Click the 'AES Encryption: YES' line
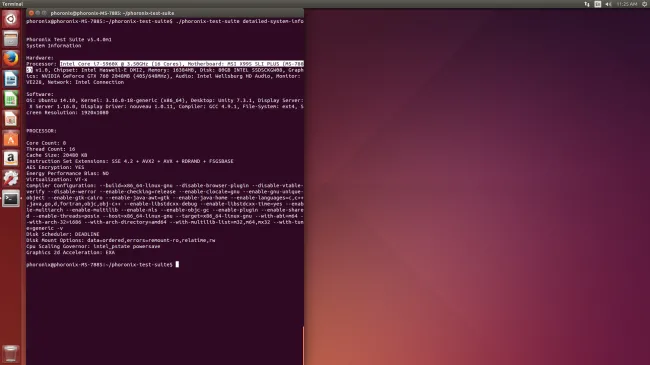 [55, 168]
